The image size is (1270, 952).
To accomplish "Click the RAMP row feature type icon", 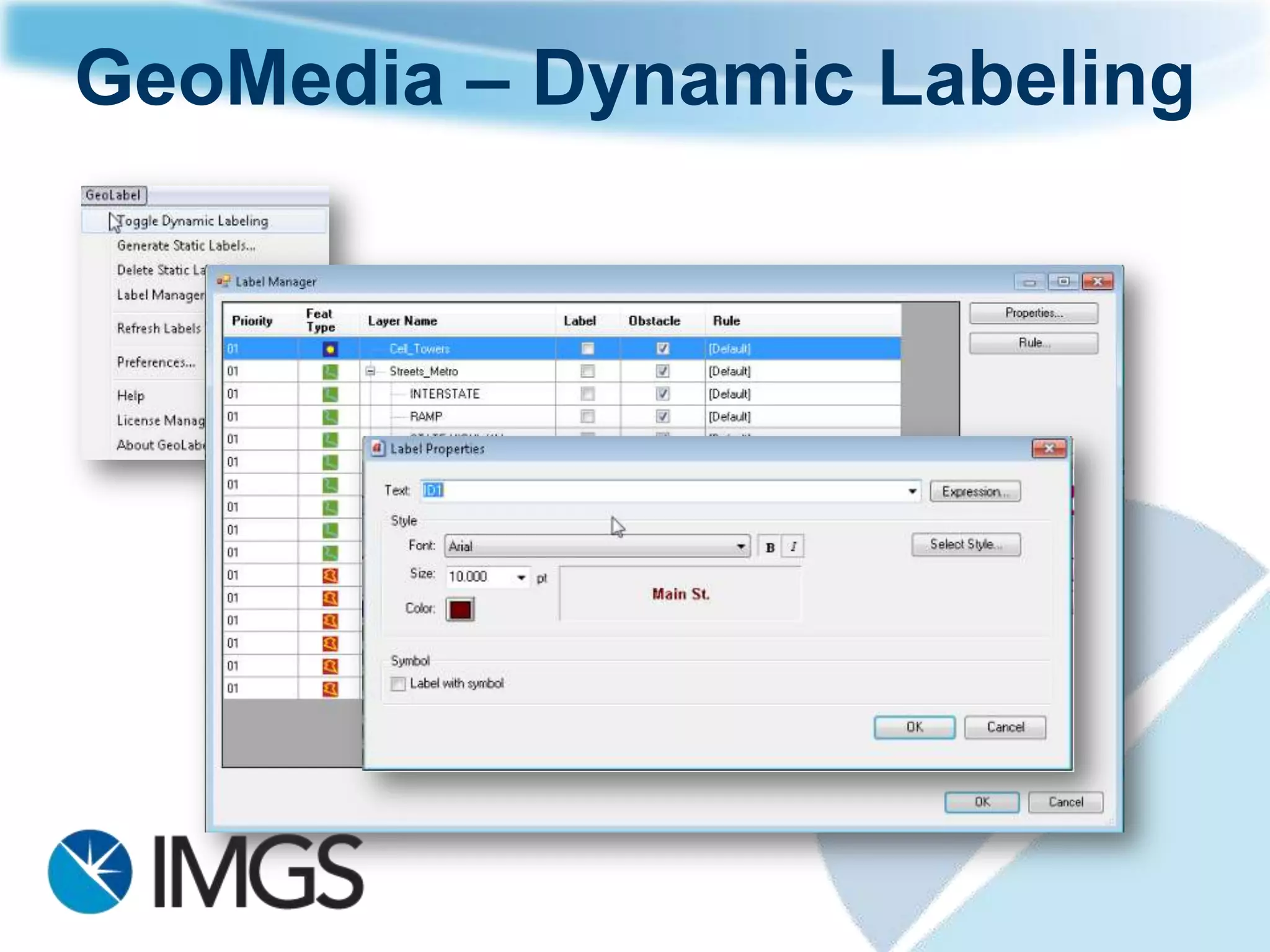I will [330, 417].
